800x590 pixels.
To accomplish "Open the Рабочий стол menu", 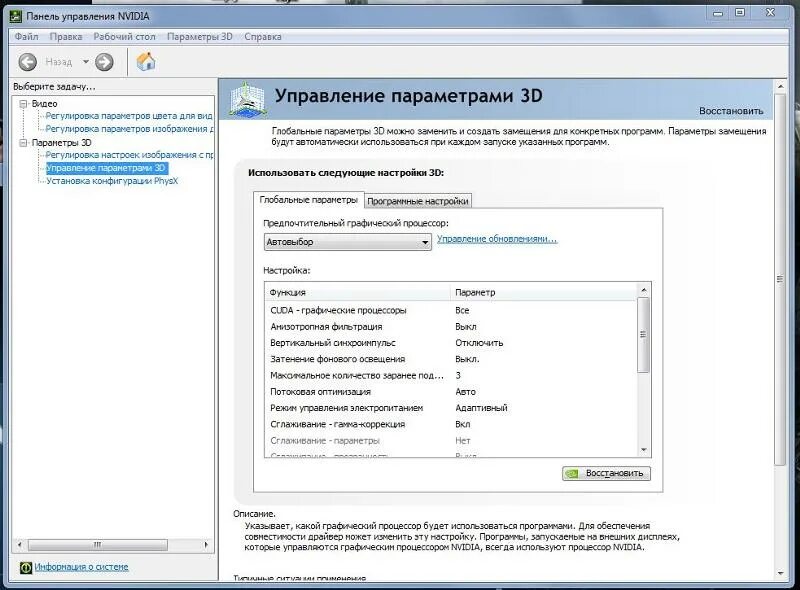I will click(124, 37).
